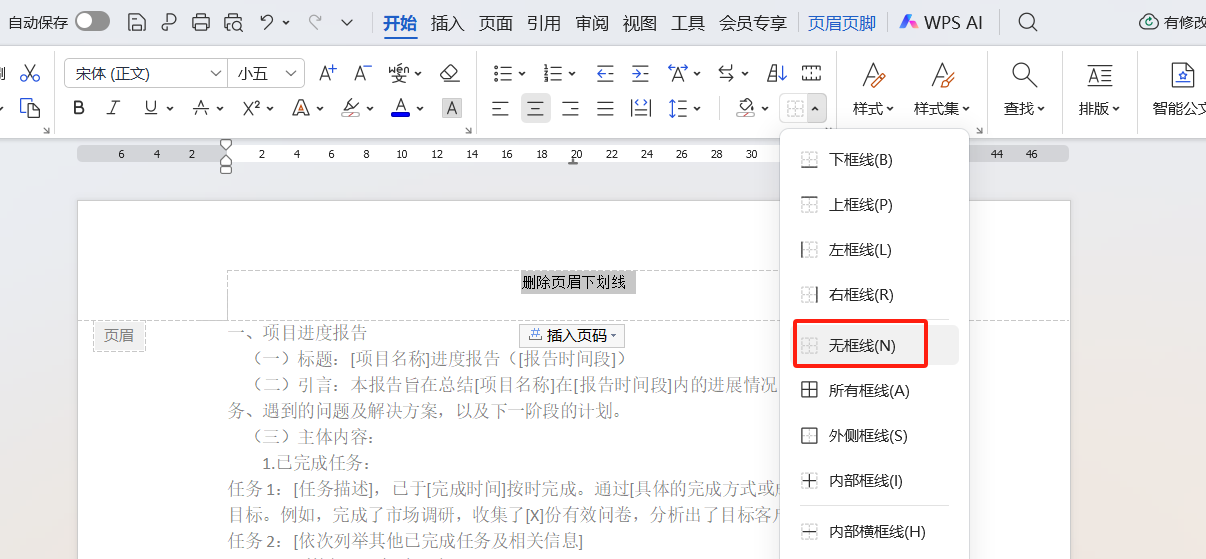Viewport: 1206px width, 559px height.
Task: Click the print icon in quick access bar
Action: [x=201, y=22]
